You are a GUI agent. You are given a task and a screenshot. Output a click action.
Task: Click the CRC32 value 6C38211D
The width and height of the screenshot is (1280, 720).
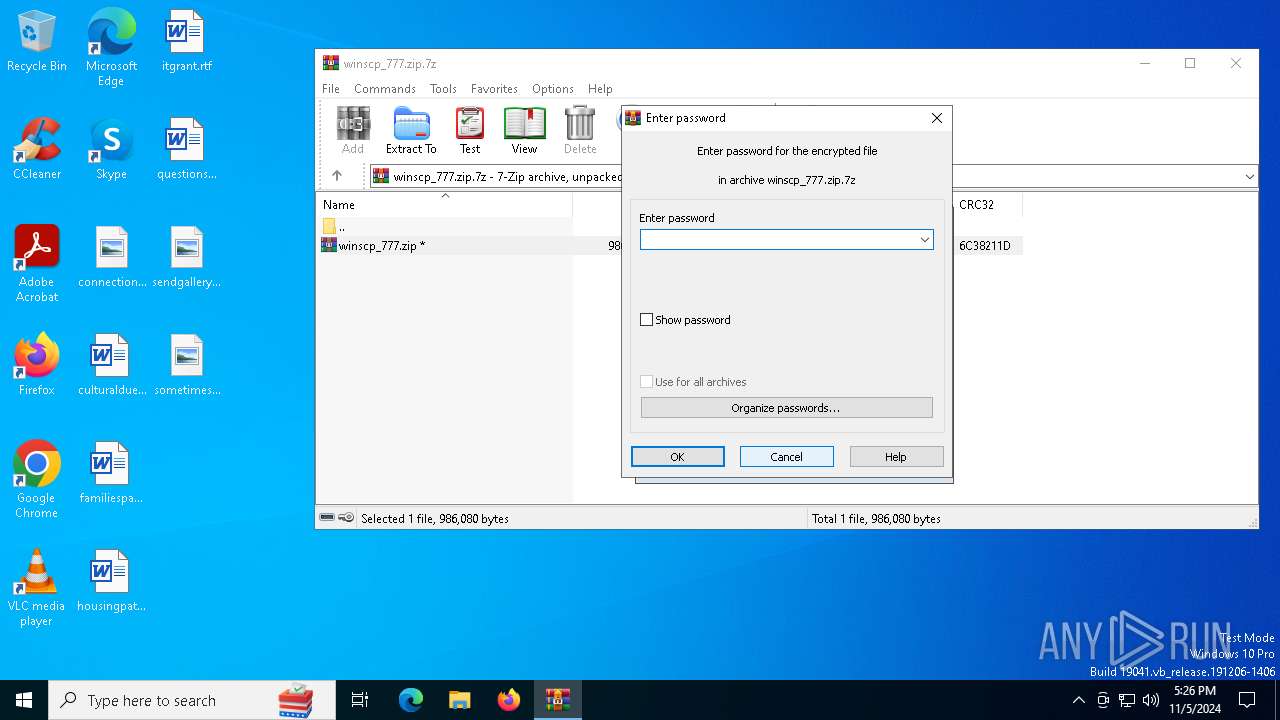pyautogui.click(x=985, y=245)
